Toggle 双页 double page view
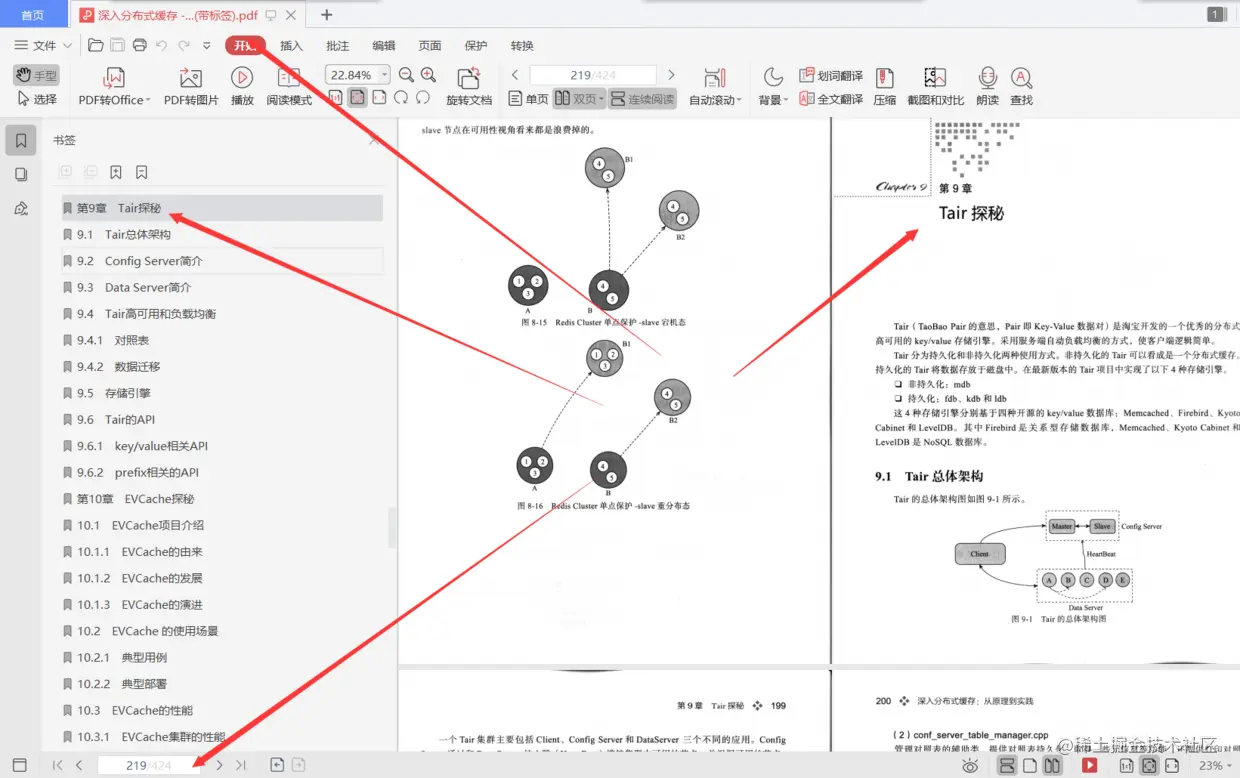1240x778 pixels. (580, 99)
